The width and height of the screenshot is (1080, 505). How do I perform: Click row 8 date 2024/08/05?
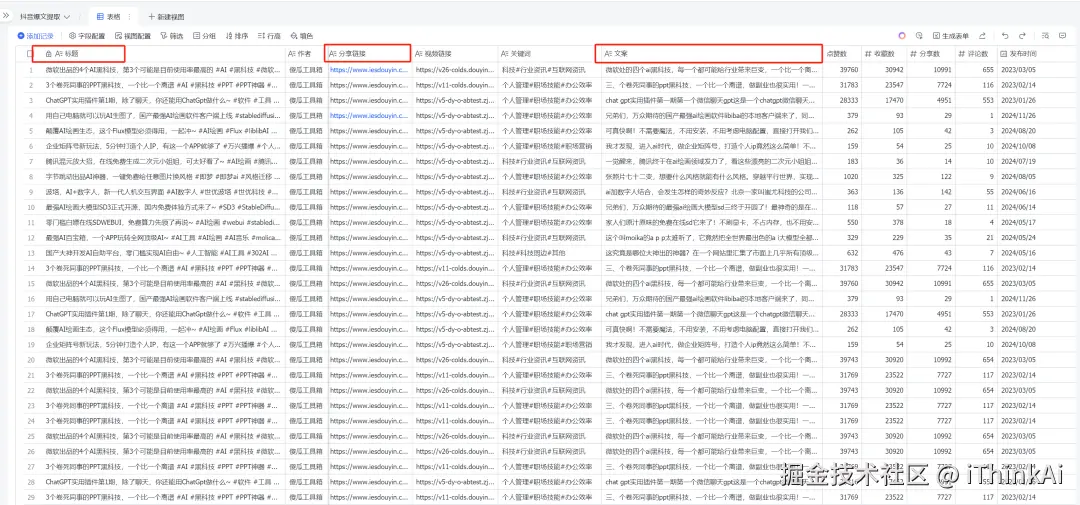(x=1017, y=176)
